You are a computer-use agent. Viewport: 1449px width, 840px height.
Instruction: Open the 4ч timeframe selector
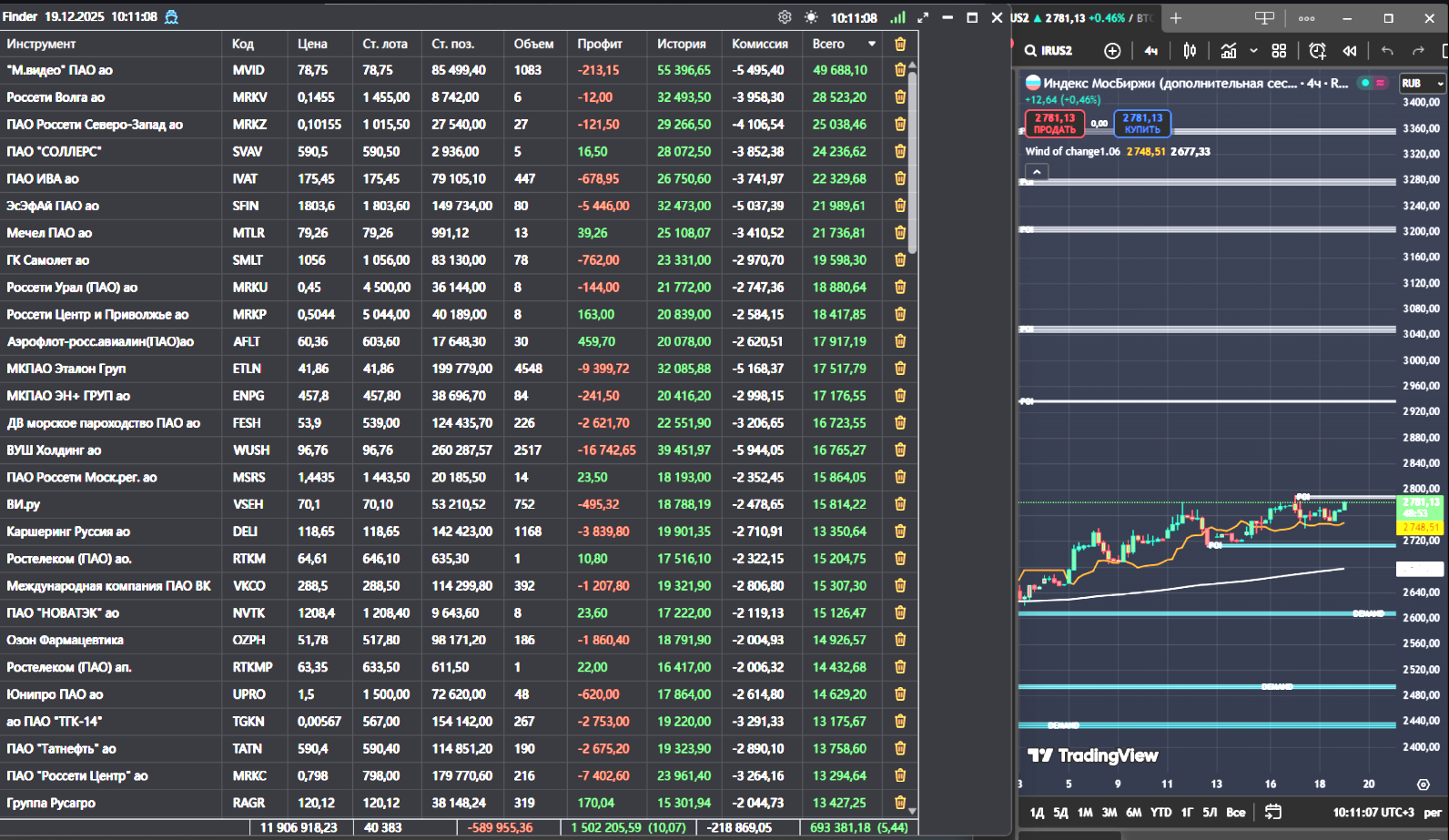(x=1151, y=51)
